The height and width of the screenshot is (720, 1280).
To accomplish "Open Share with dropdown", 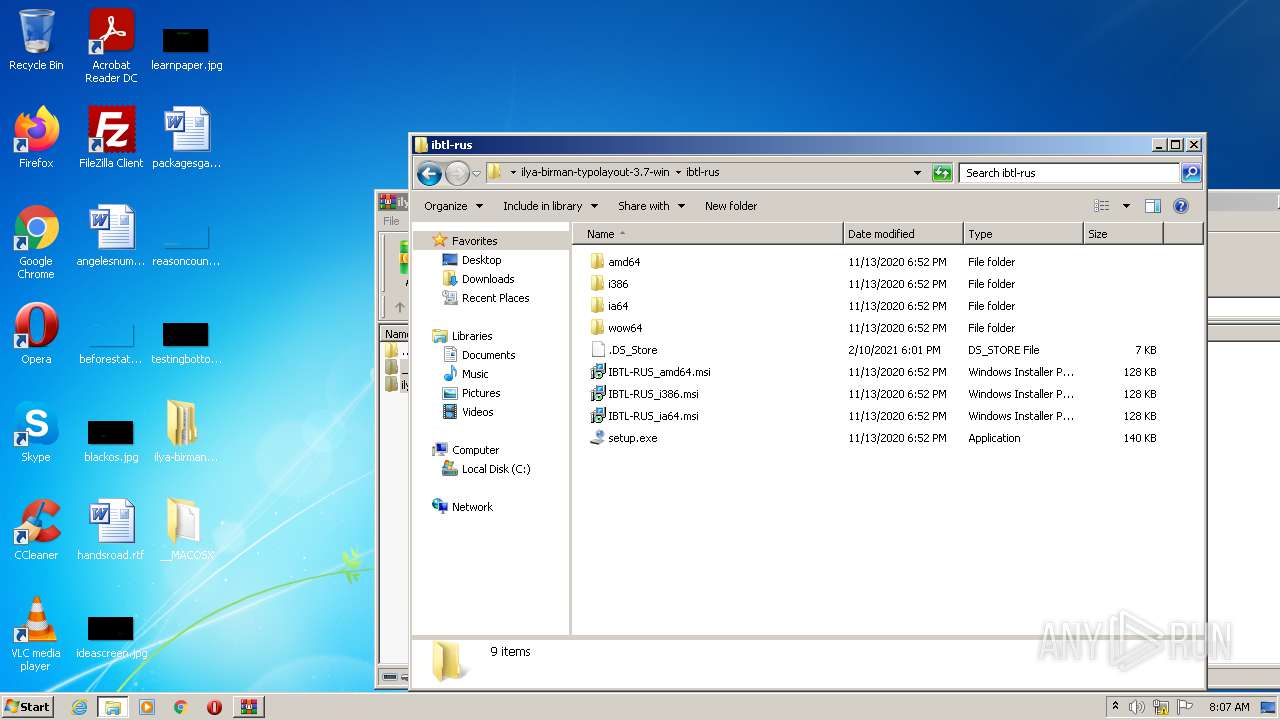I will coord(651,206).
